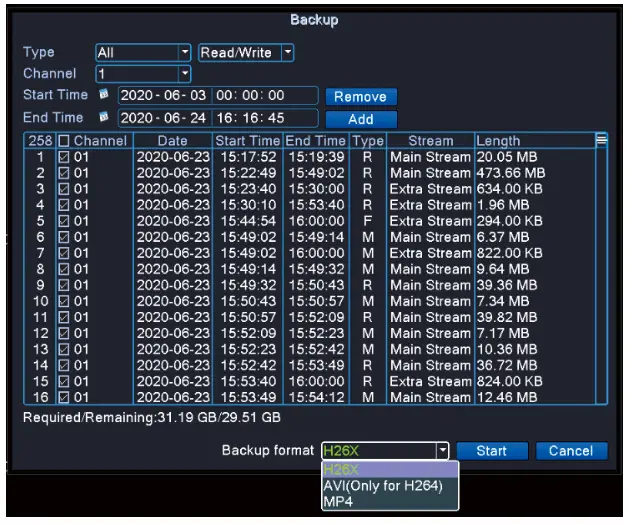630x524 pixels.
Task: Click the End Time date field 2020-06-24
Action: point(164,118)
